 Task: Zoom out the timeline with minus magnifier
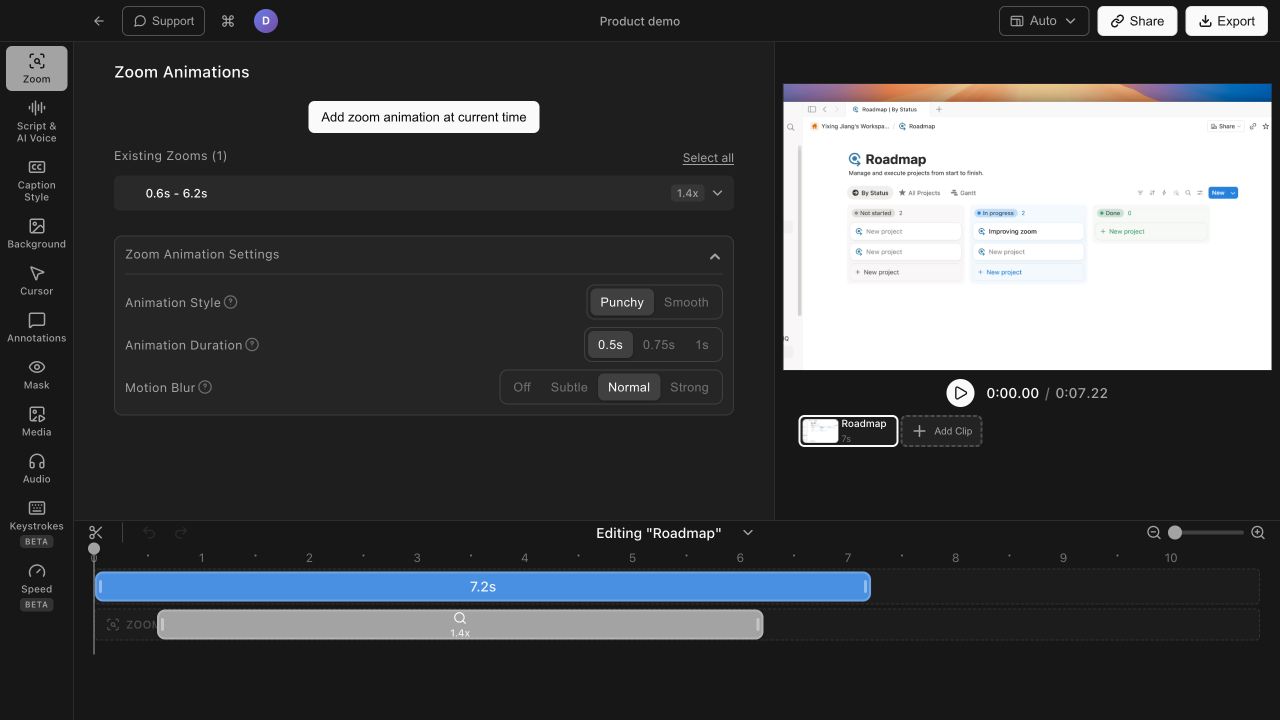pyautogui.click(x=1154, y=533)
